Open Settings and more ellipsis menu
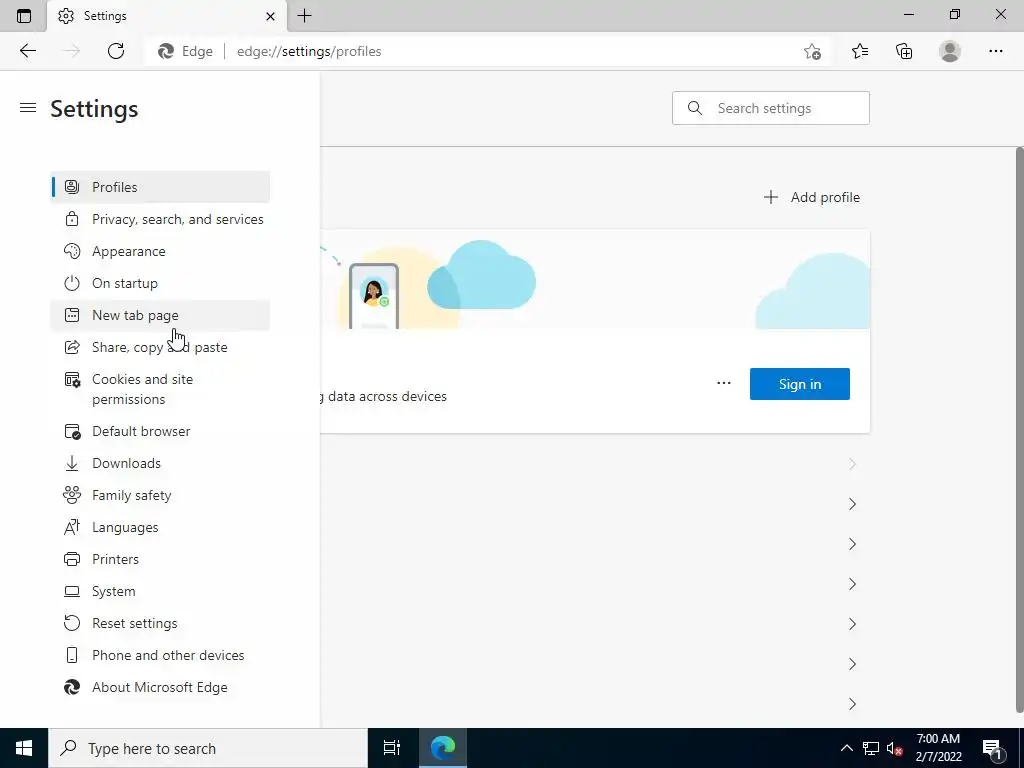 995,51
